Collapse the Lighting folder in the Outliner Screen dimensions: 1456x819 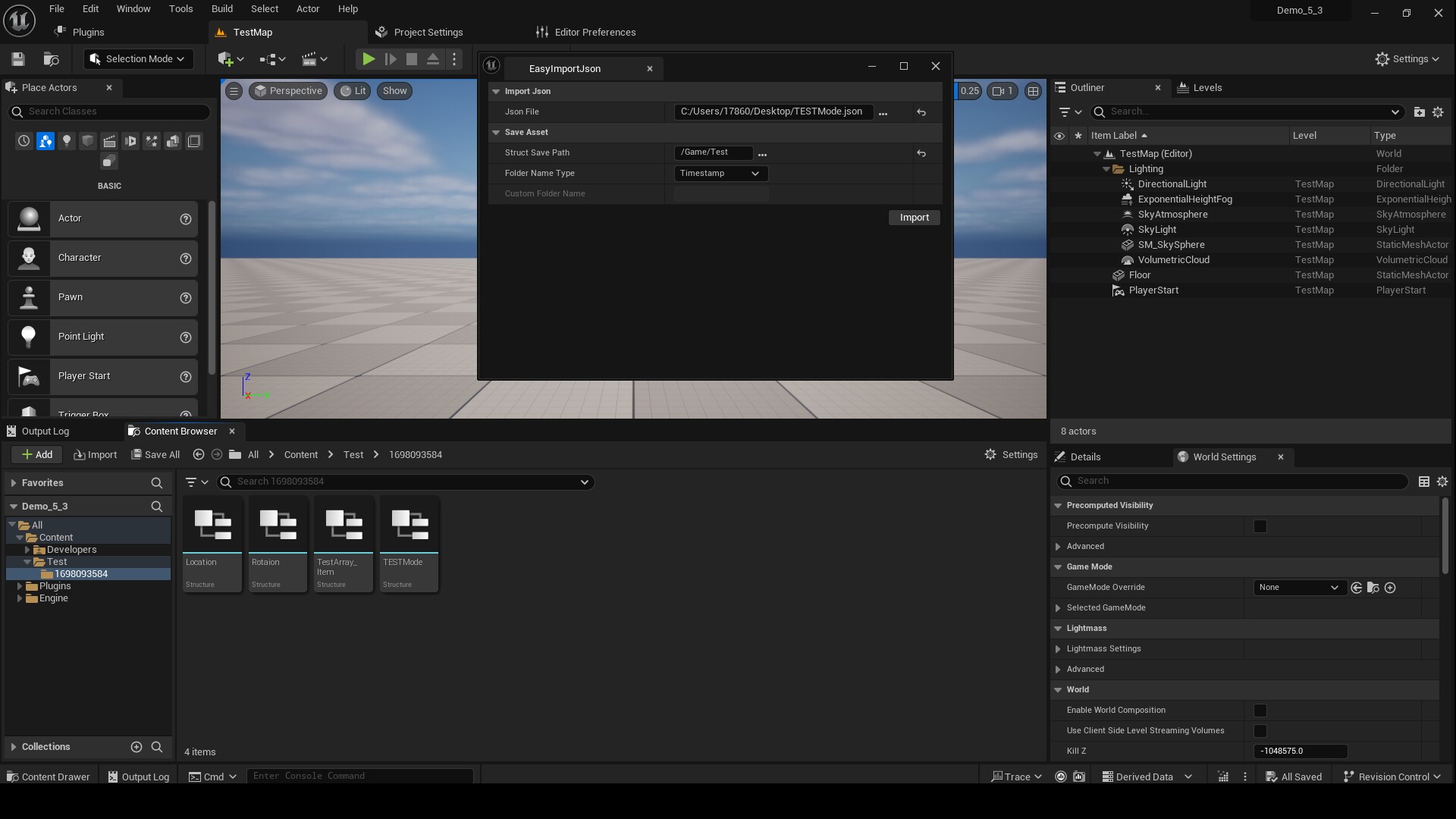tap(1106, 169)
